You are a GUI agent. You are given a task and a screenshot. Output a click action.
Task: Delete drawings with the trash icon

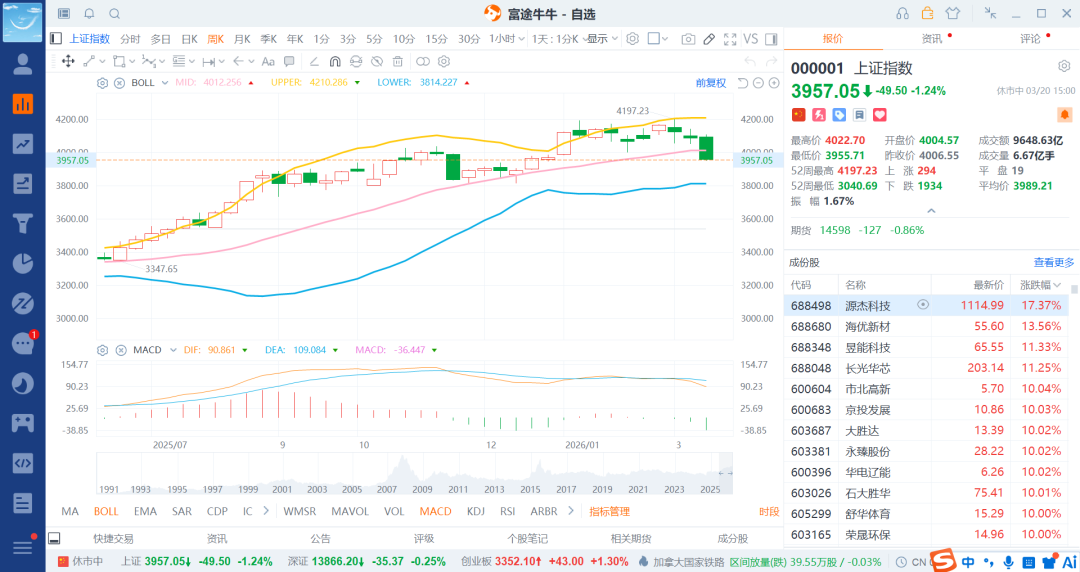397,61
